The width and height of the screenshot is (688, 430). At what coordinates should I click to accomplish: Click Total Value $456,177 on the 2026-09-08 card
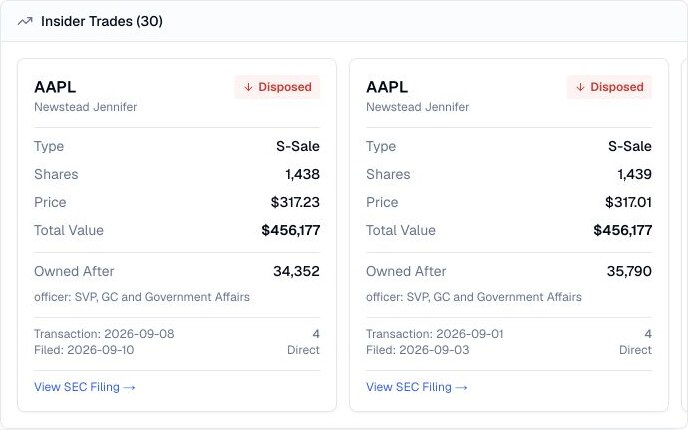pos(290,230)
